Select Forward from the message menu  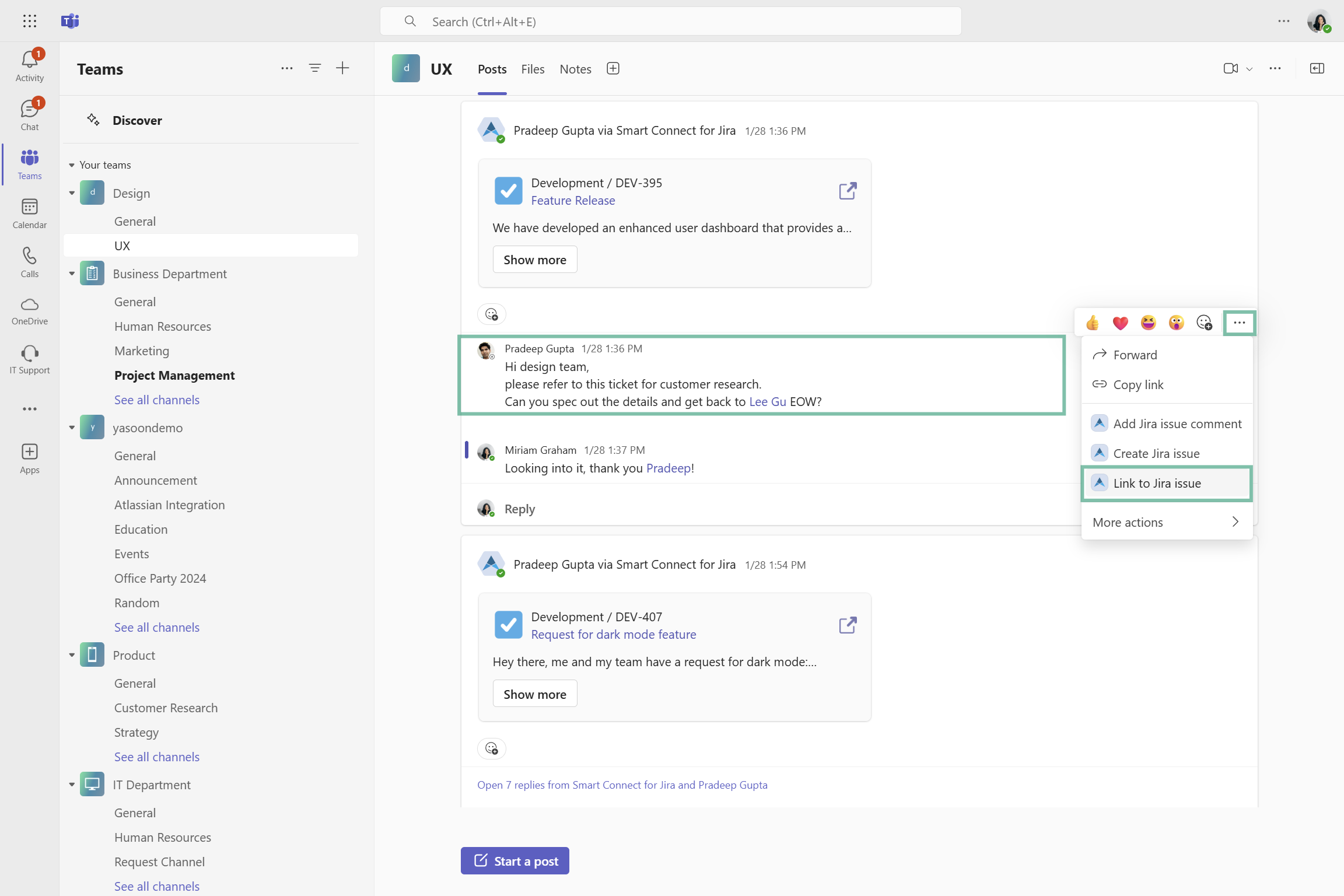1167,355
